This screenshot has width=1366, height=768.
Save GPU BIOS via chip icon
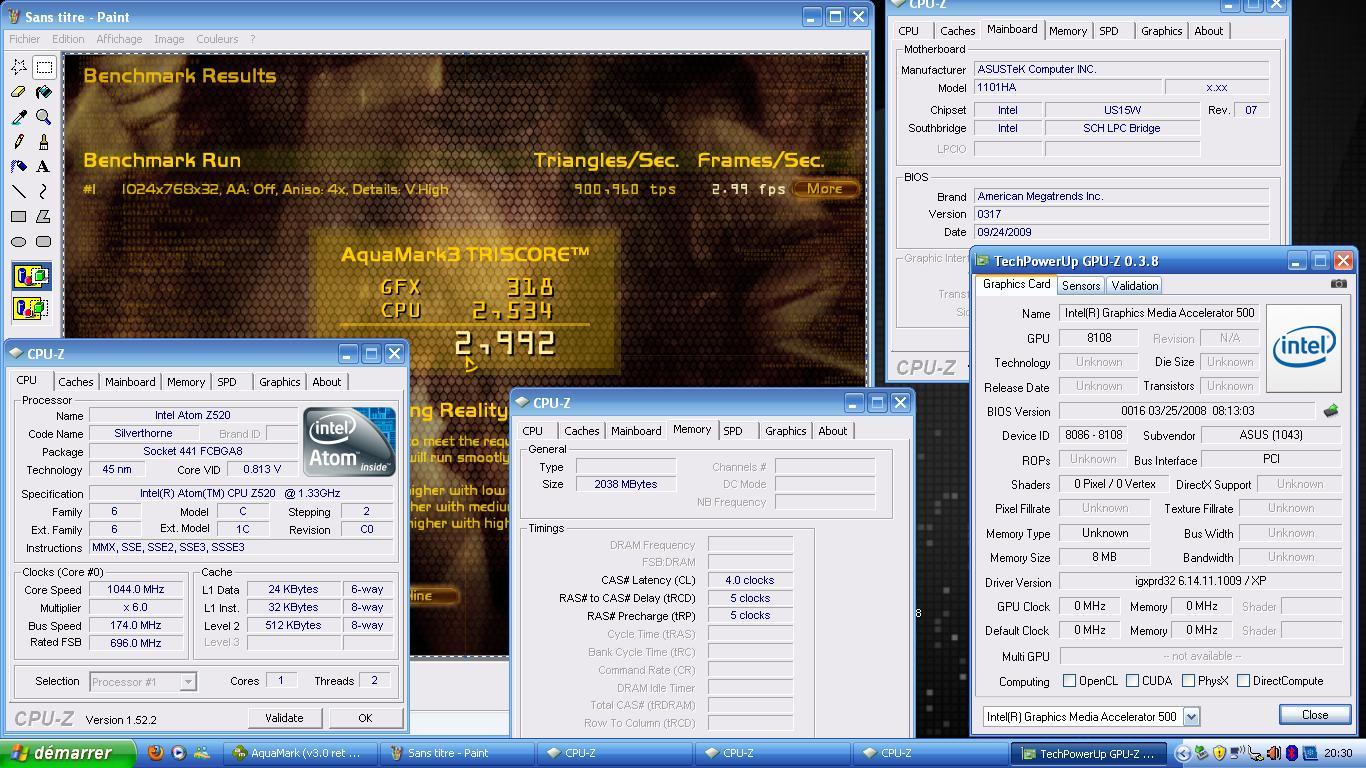pos(1330,410)
